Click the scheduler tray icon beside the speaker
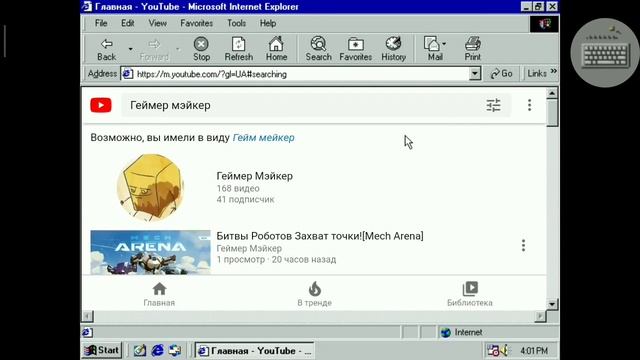Viewport: 640px width, 360px height. coord(493,350)
